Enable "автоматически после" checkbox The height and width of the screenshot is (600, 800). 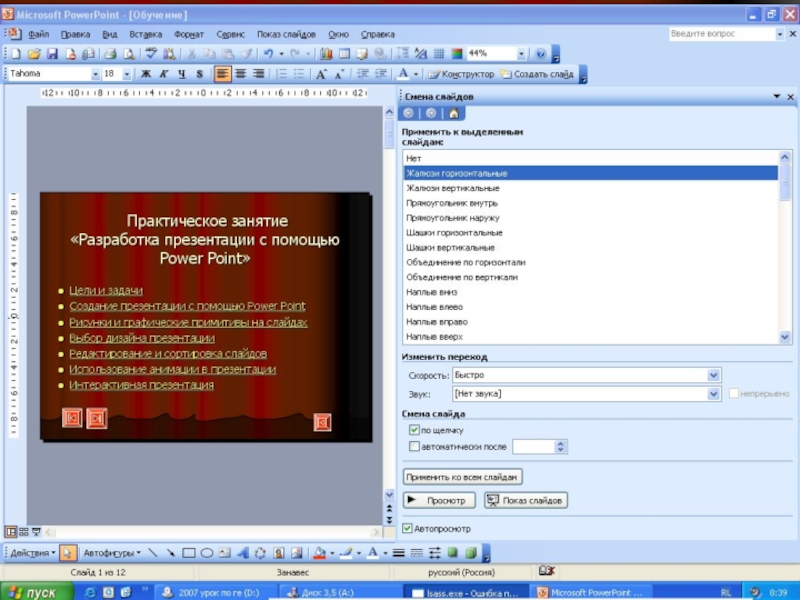pyautogui.click(x=415, y=447)
